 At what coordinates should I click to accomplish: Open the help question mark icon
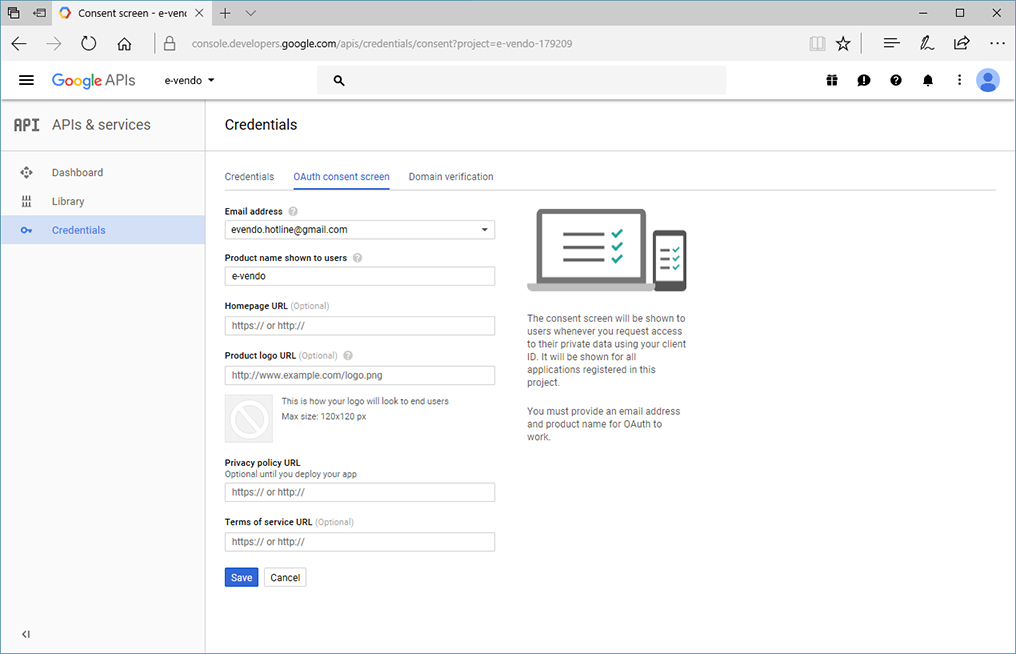895,80
